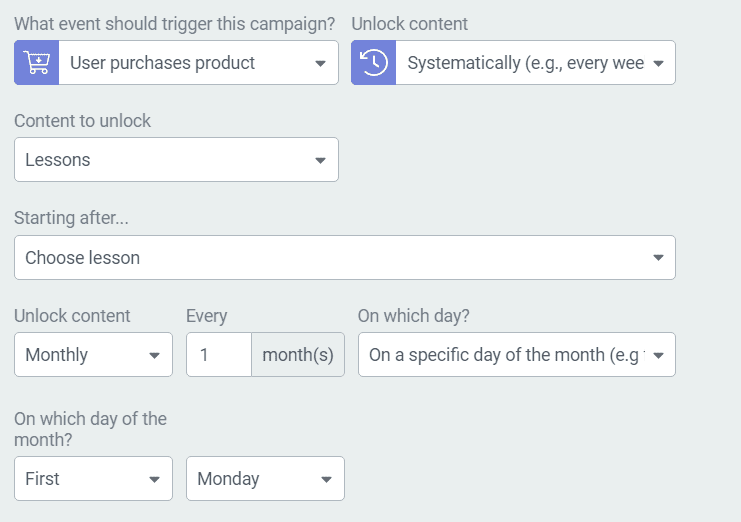This screenshot has width=741, height=522.
Task: Click the 'month(s)' unit label
Action: point(298,355)
